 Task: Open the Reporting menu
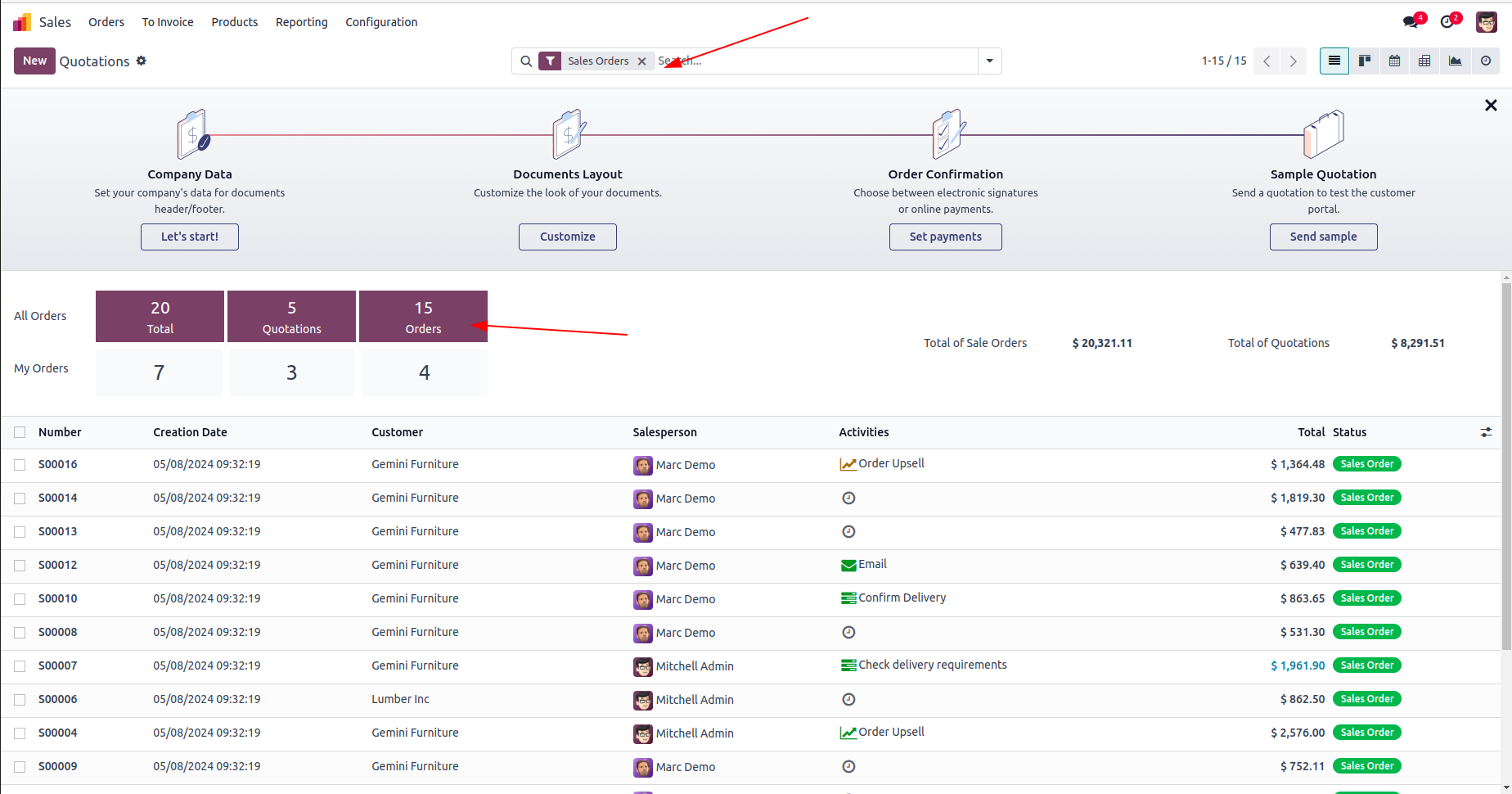tap(301, 22)
